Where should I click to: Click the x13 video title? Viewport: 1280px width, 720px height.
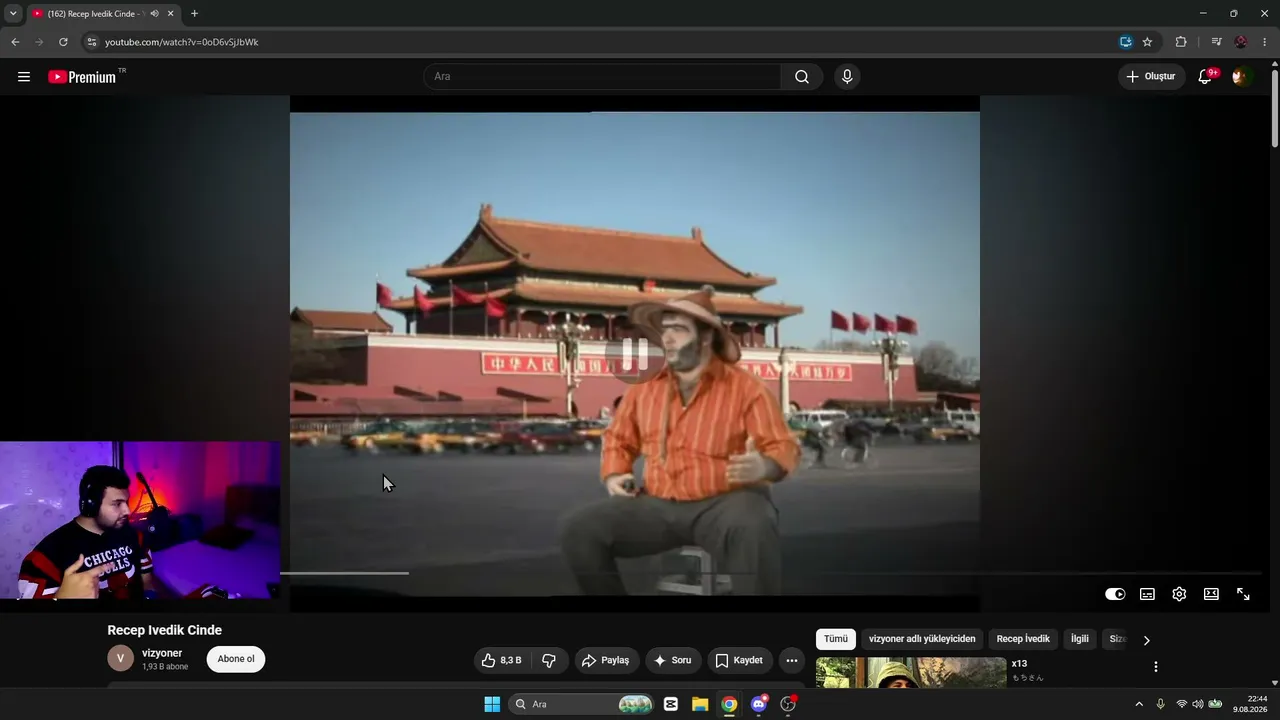[x=1019, y=664]
